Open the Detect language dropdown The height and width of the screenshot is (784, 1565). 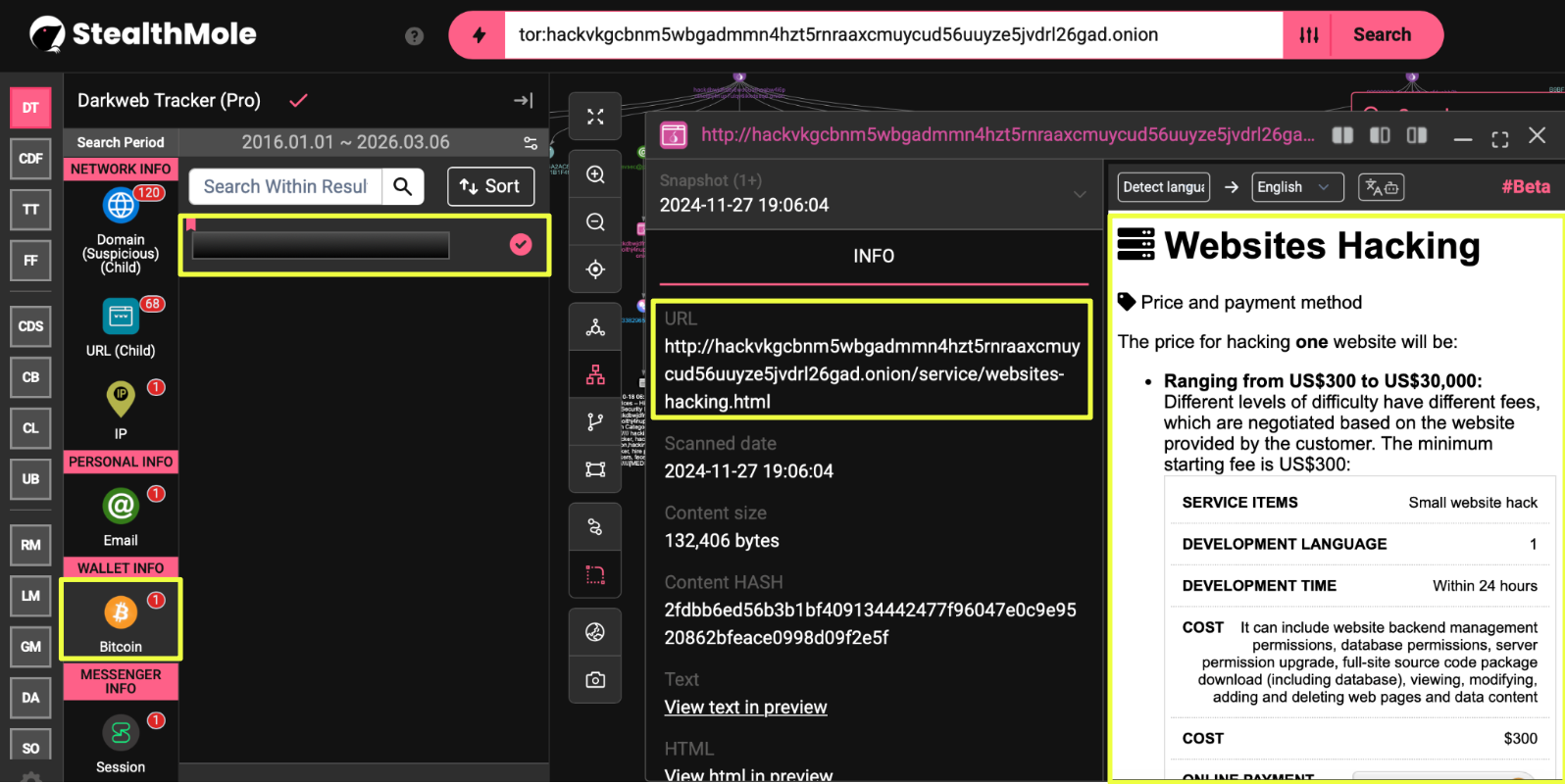click(1164, 187)
